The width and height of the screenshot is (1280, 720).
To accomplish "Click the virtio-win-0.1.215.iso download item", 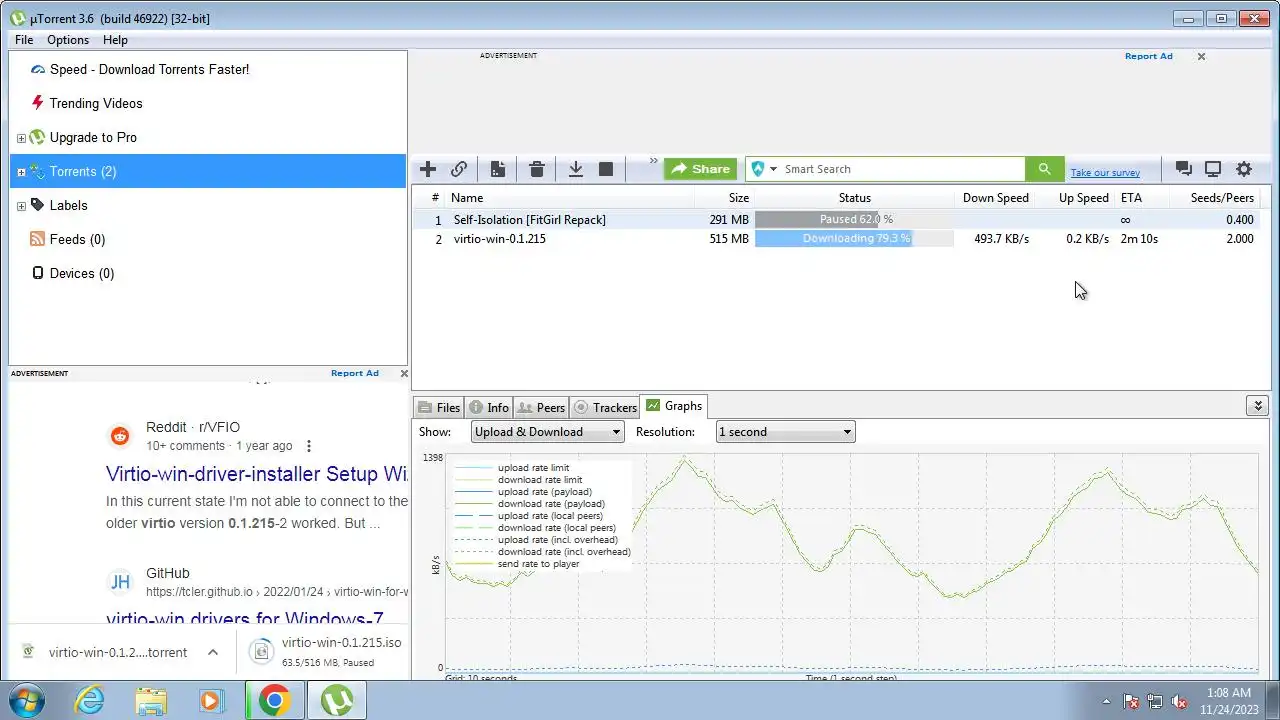I will (326, 651).
